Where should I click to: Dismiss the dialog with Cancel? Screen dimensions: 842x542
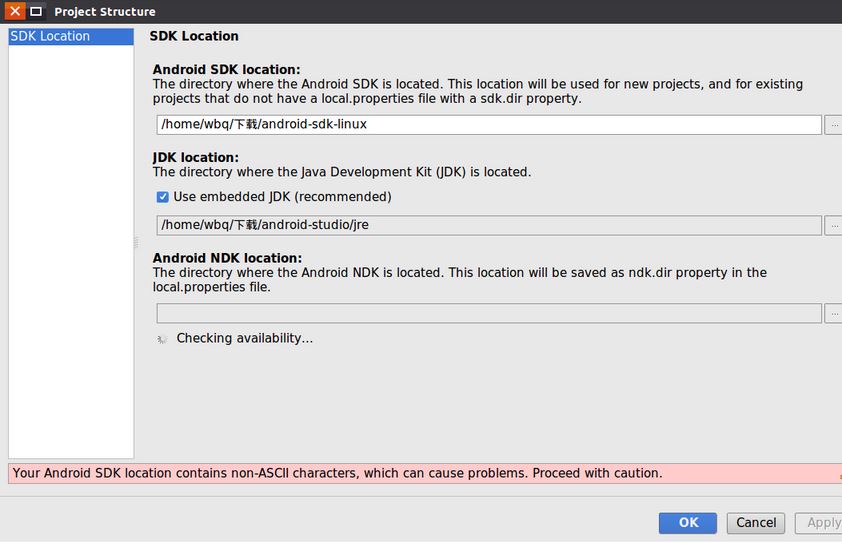(x=756, y=523)
